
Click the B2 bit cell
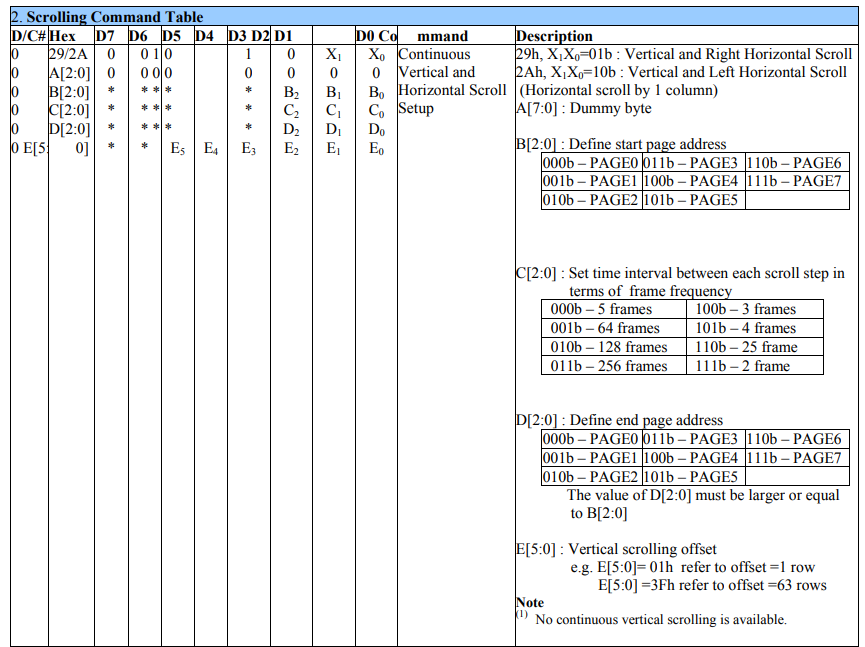click(x=291, y=92)
